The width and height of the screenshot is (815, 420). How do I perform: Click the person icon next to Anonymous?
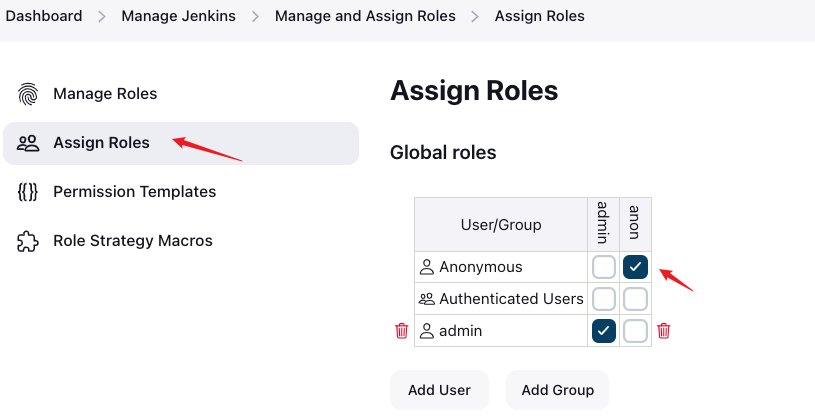pyautogui.click(x=427, y=267)
